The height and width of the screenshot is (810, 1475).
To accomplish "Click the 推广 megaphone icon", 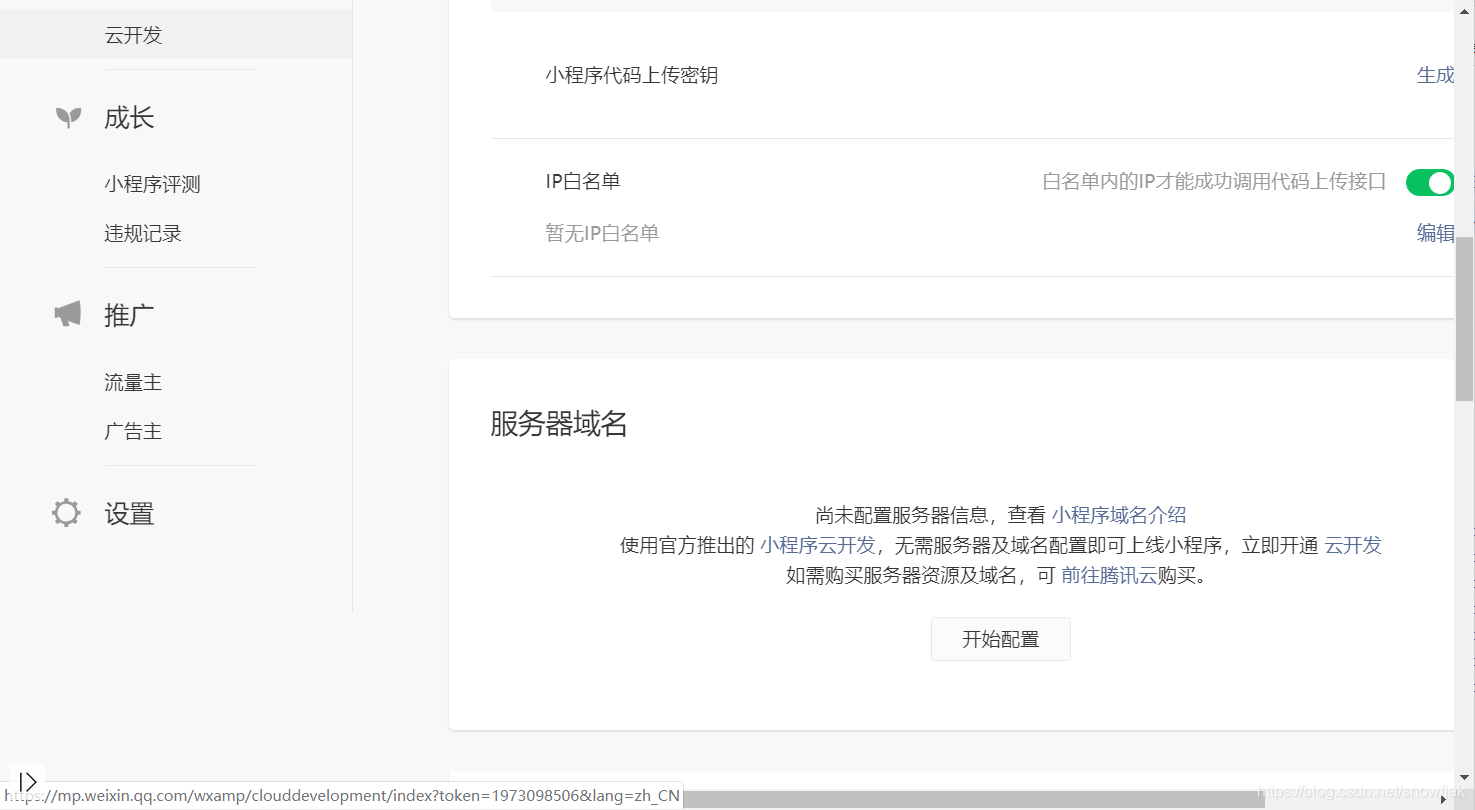I will click(67, 315).
